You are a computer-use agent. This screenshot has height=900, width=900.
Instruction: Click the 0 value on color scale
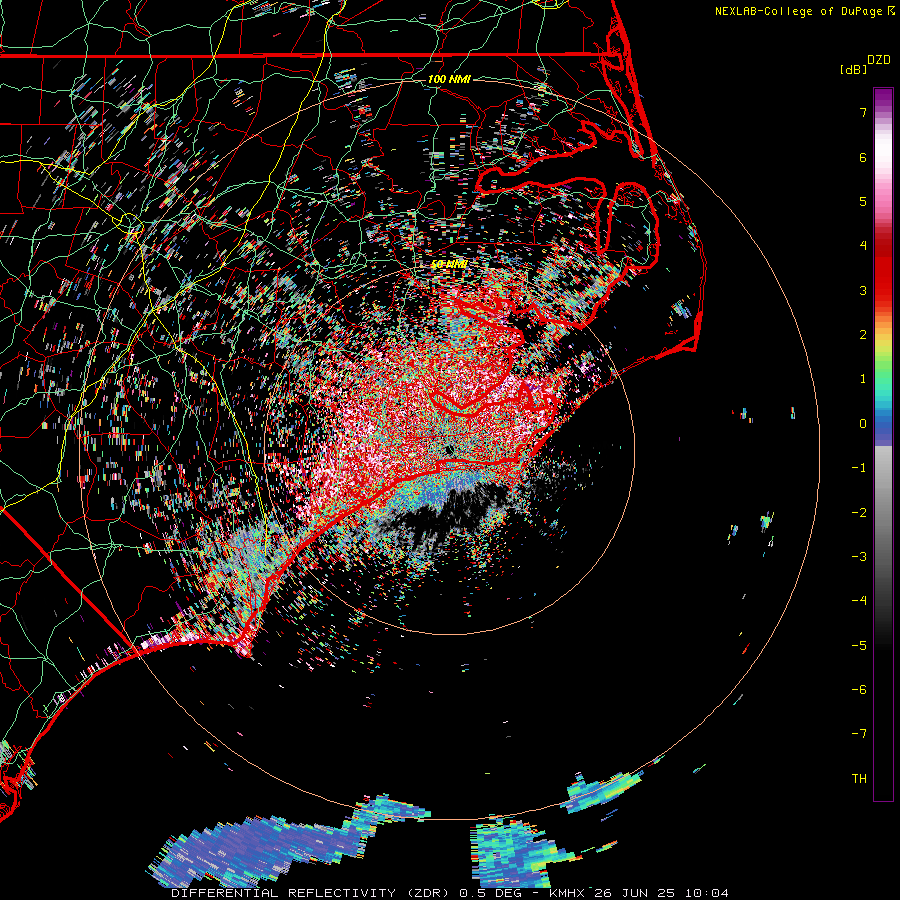[x=863, y=424]
